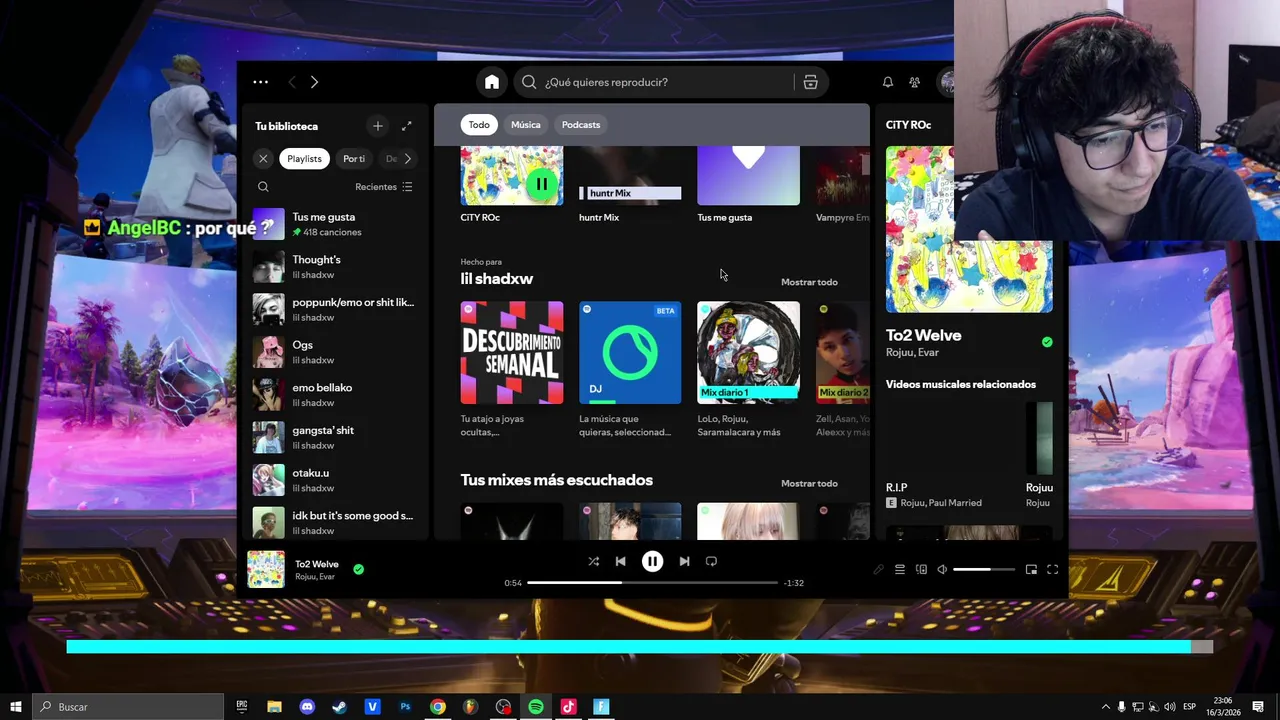Show hidden system tray icons
1280x720 pixels.
[1105, 706]
